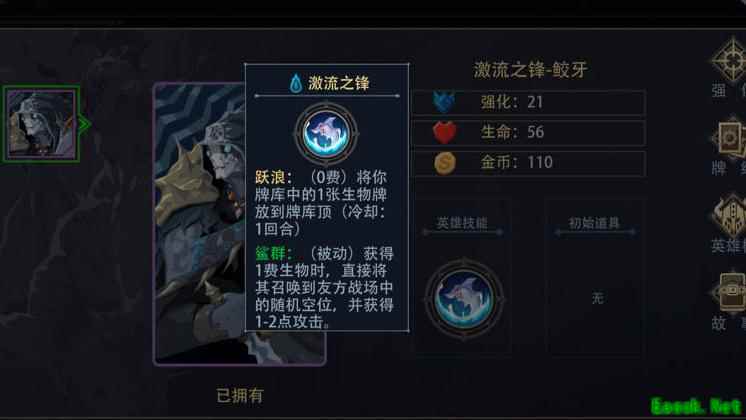
Task: Click the empty 无 starting item slot
Action: coord(598,298)
